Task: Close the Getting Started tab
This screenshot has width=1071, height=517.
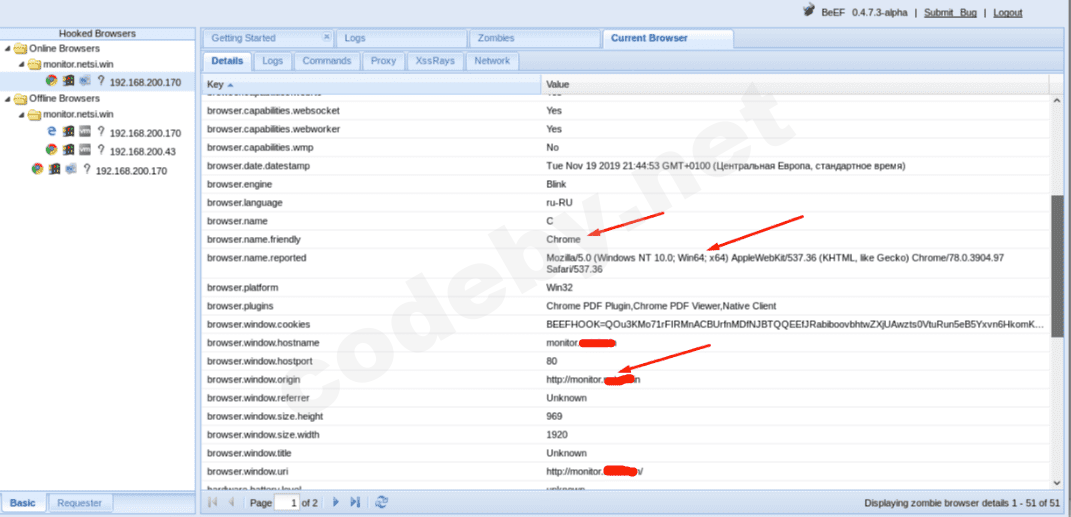Action: click(x=326, y=37)
